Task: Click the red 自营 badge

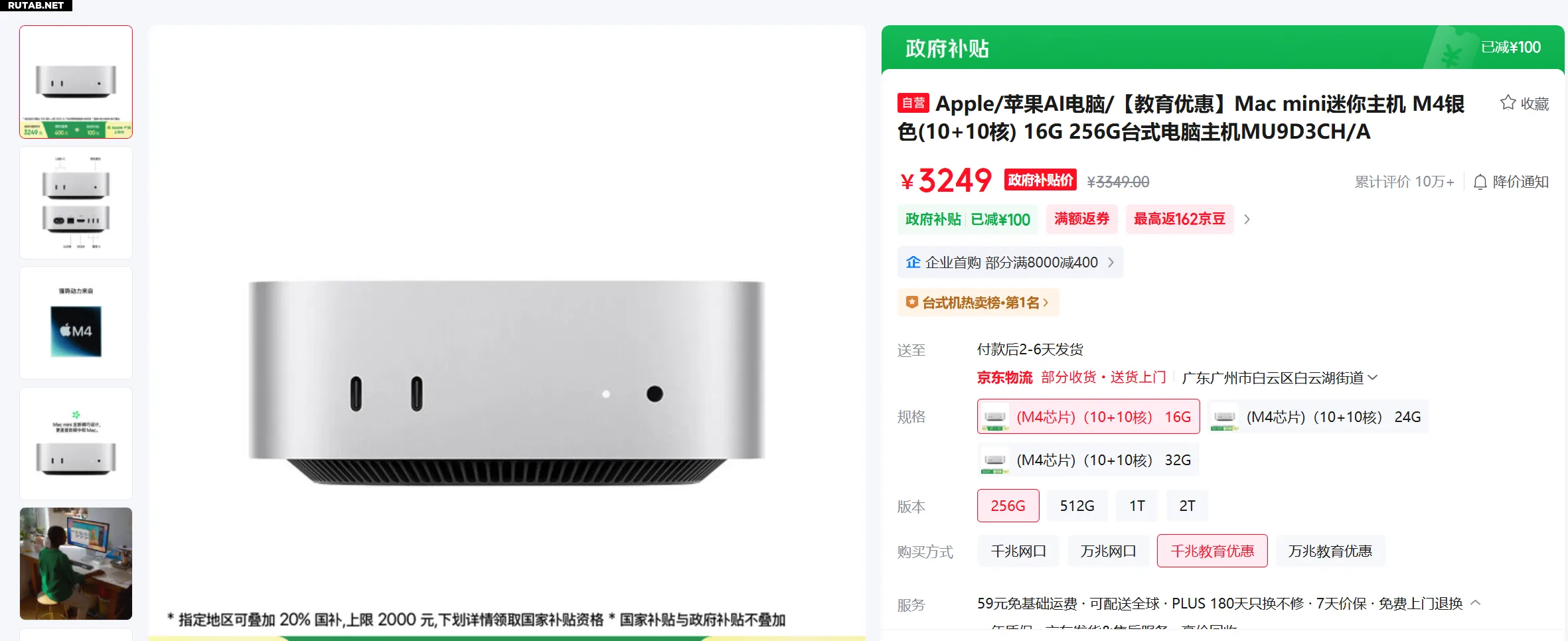Action: (913, 103)
